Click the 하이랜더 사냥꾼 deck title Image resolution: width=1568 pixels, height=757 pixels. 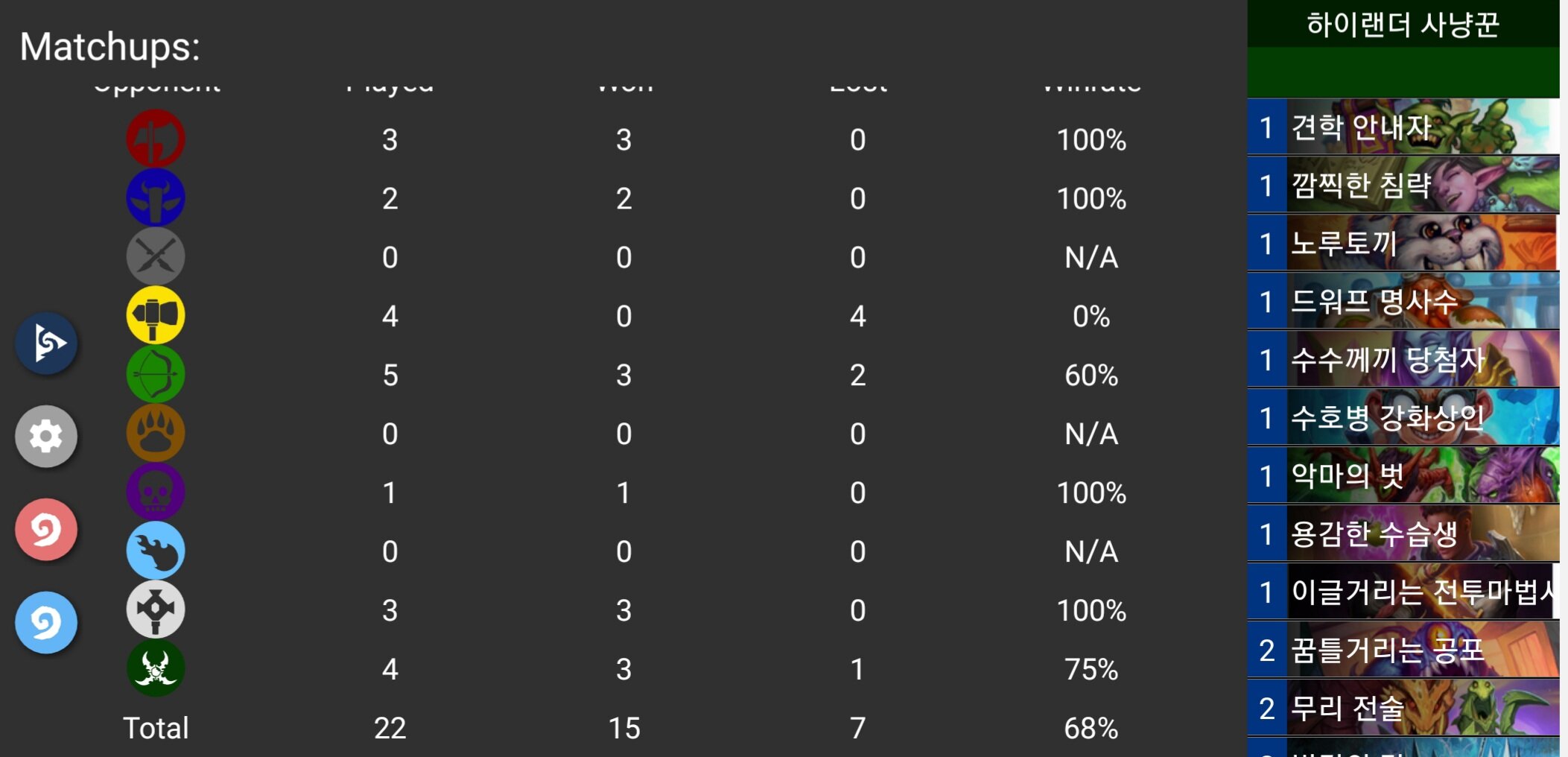tap(1403, 24)
